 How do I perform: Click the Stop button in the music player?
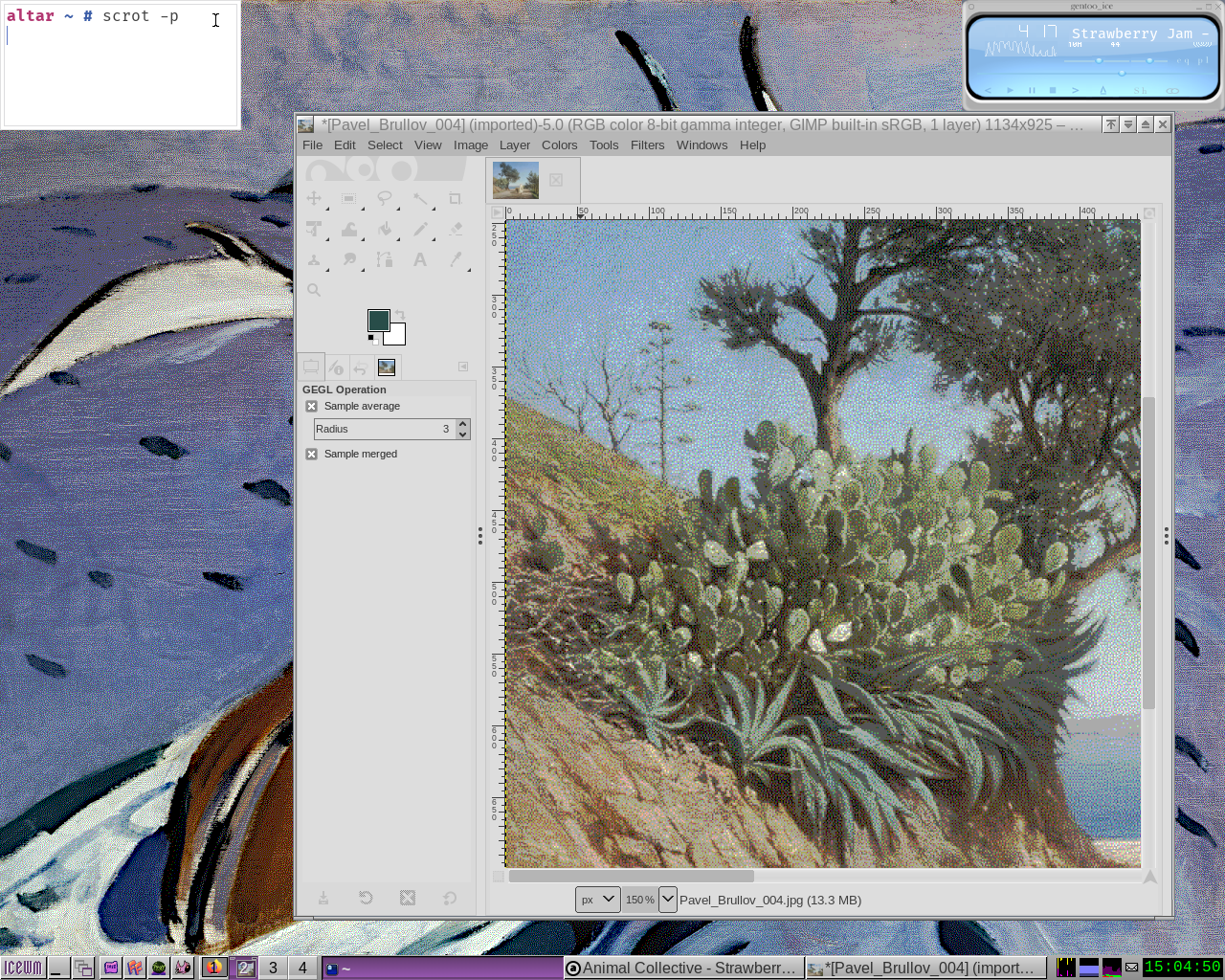(1053, 90)
